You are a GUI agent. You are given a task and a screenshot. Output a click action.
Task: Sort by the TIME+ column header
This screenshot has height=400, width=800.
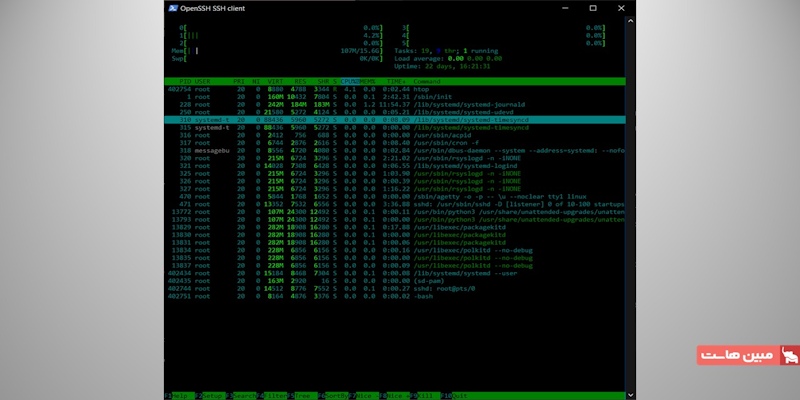(396, 82)
